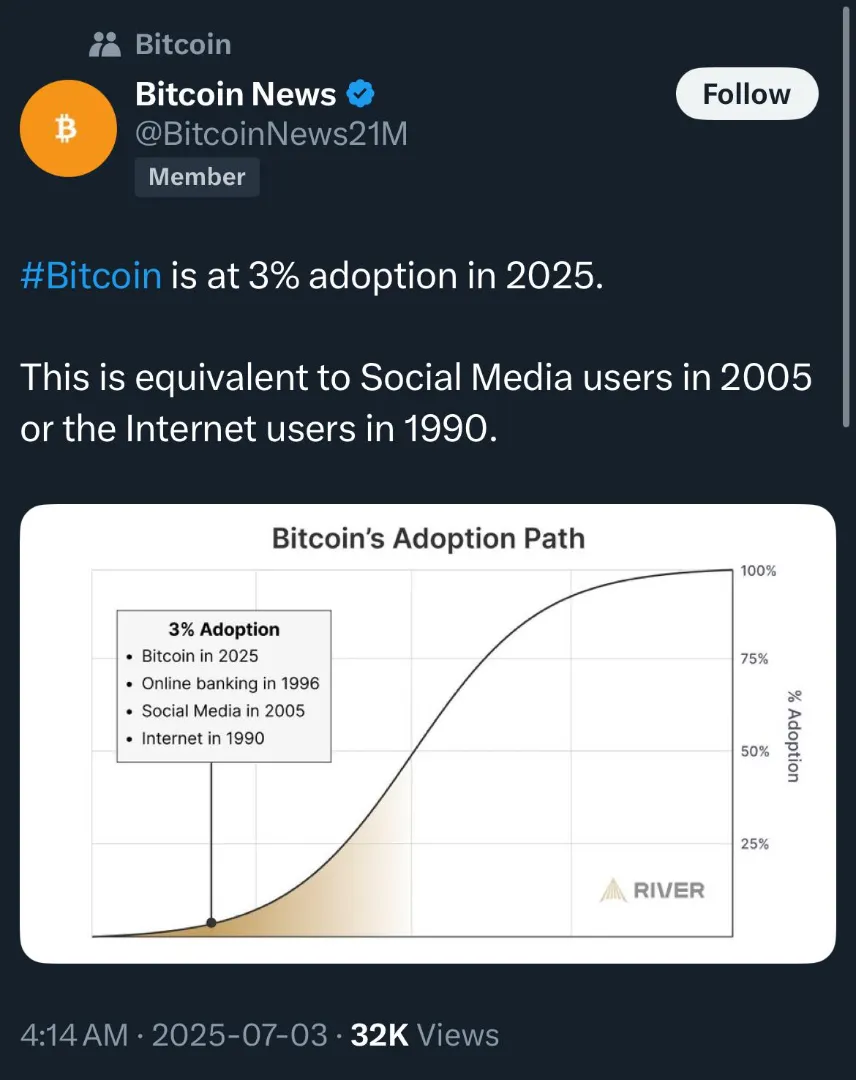Viewport: 856px width, 1080px height.
Task: Select the Bitcoin News display name
Action: tap(236, 94)
